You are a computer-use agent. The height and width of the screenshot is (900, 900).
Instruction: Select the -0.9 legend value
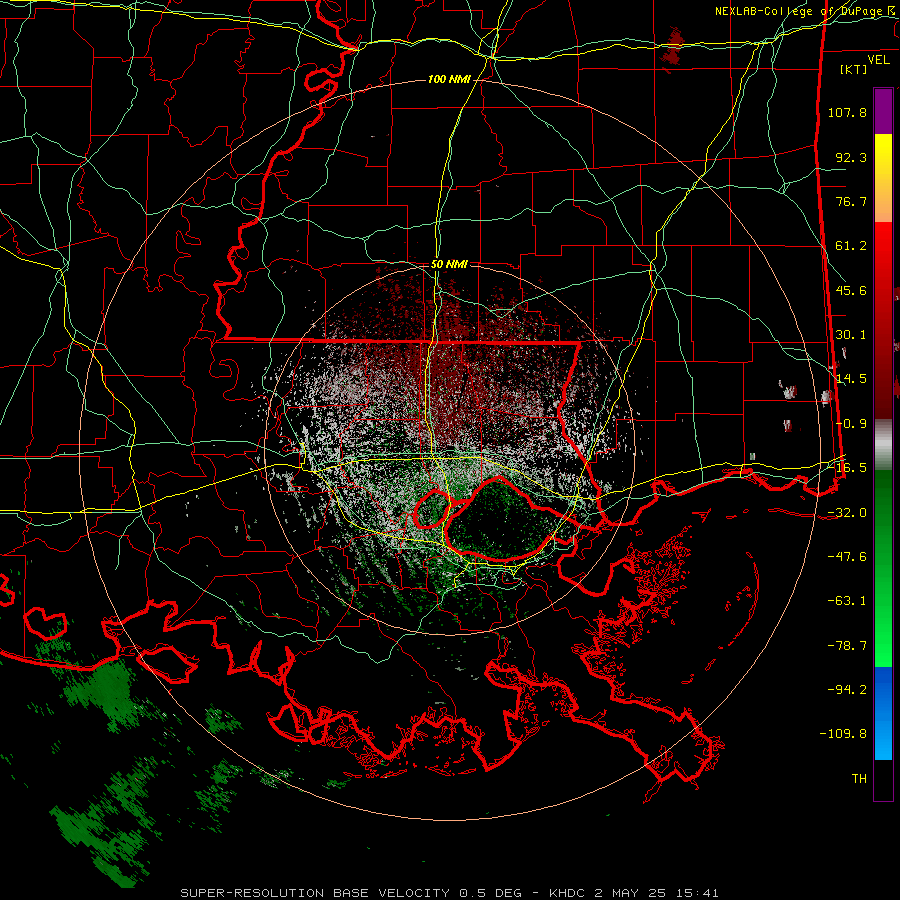851,424
